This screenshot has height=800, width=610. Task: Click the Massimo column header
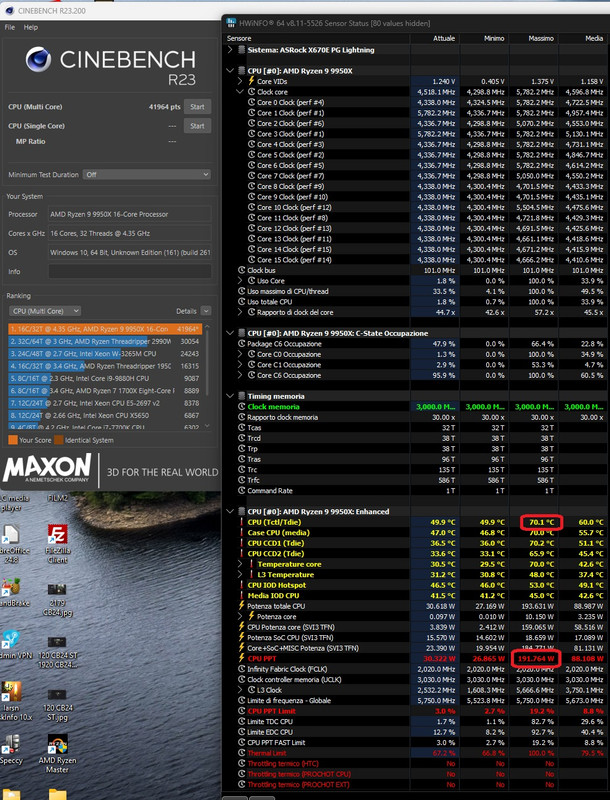click(x=541, y=38)
